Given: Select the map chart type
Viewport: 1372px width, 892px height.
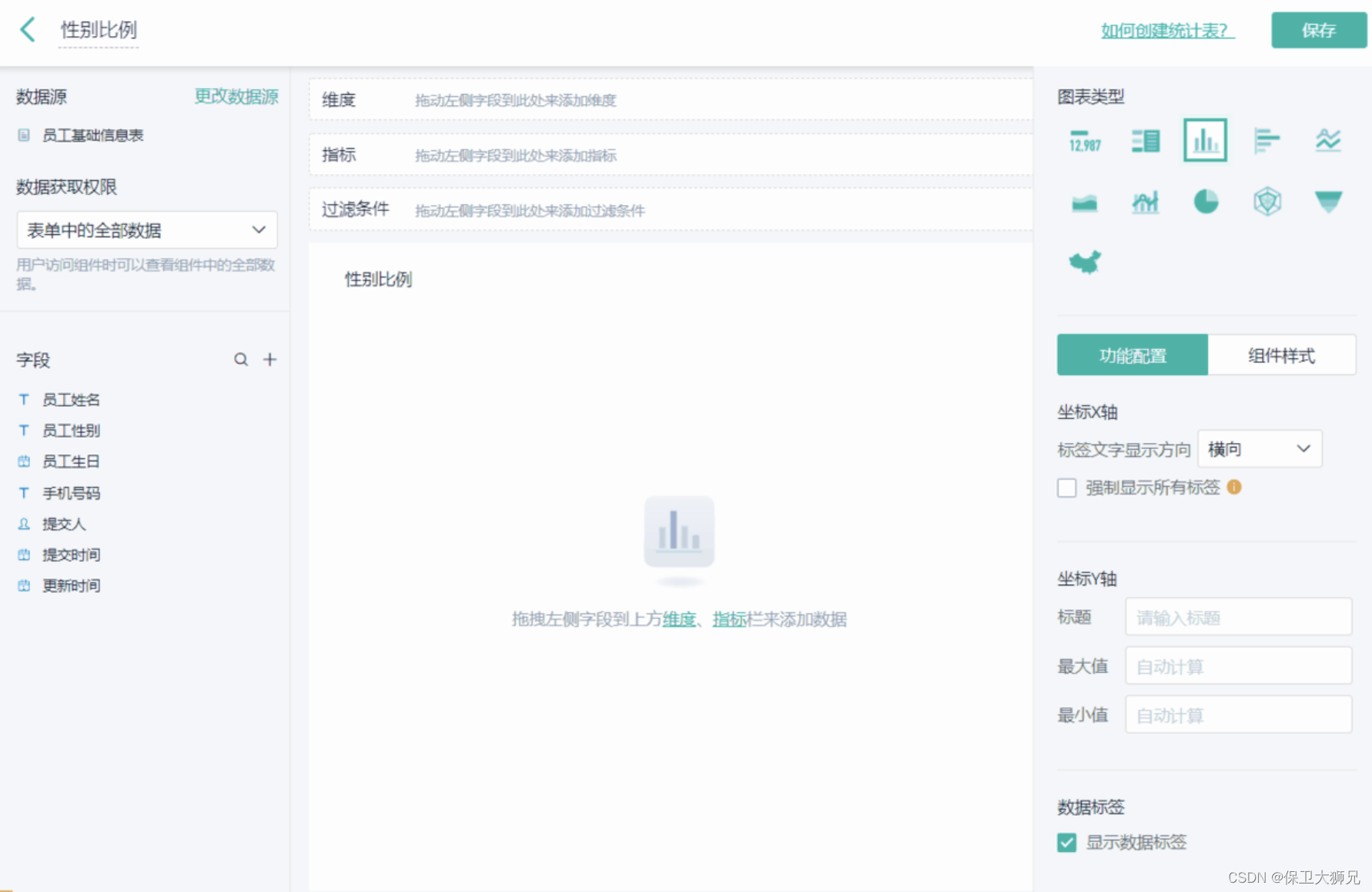Looking at the screenshot, I should coord(1085,263).
